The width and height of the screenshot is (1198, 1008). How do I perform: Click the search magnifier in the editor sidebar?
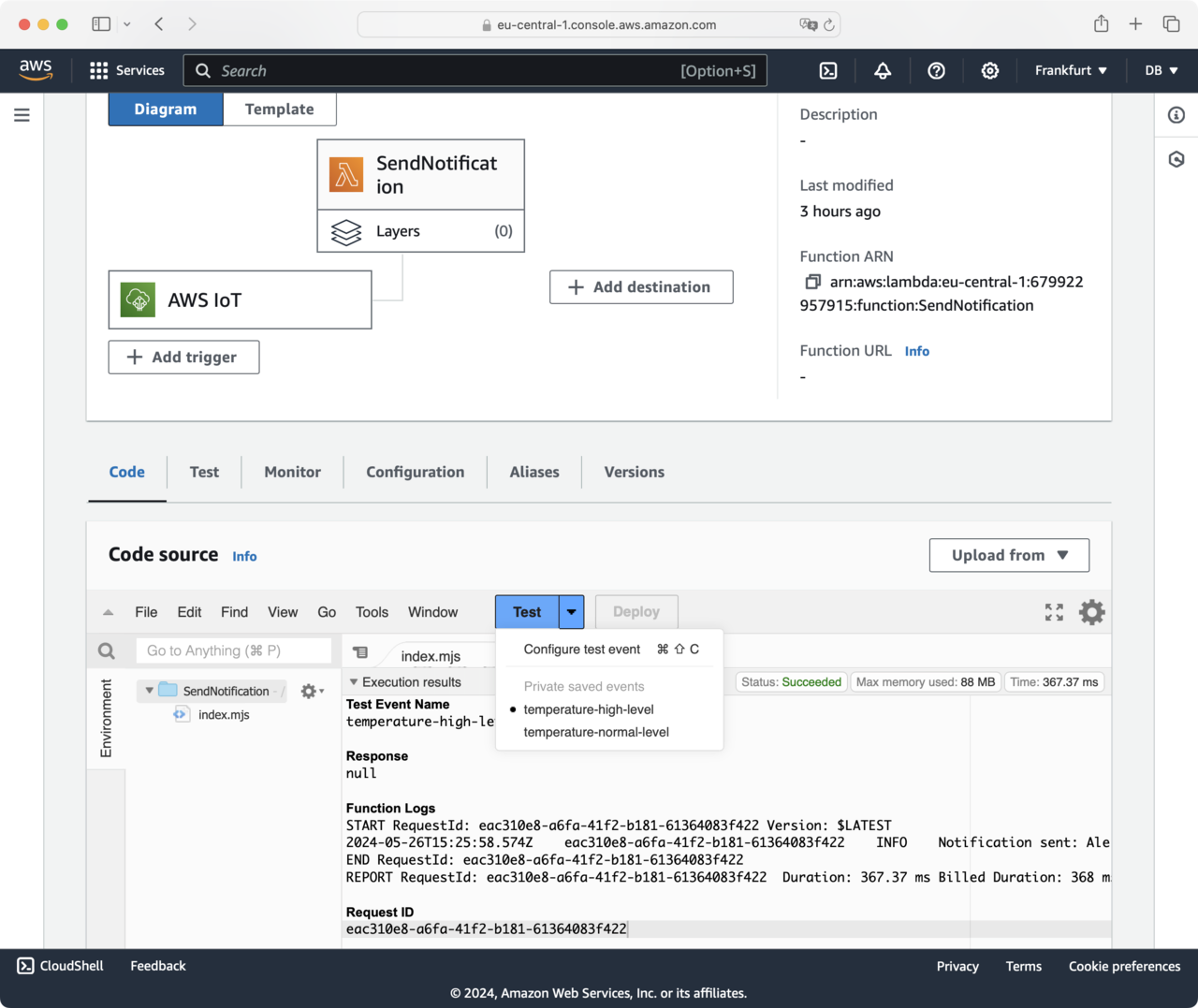click(x=107, y=650)
